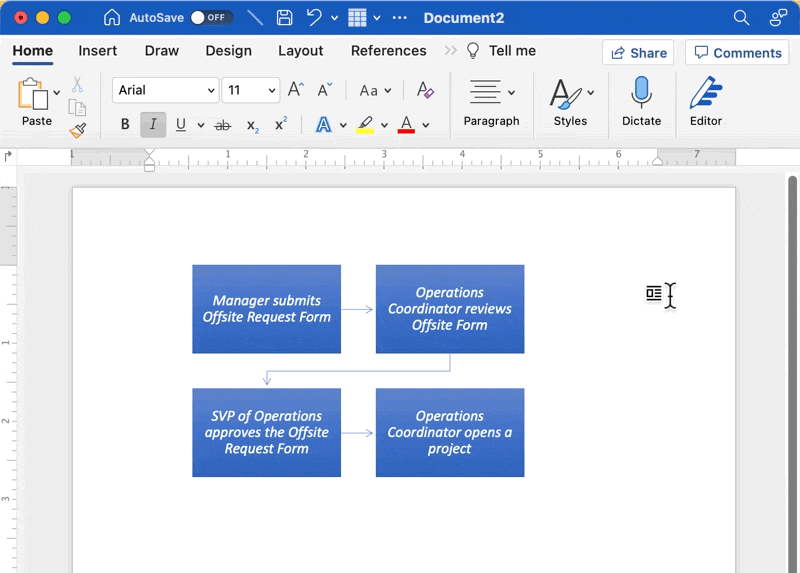Turn off Italic formatting
The height and width of the screenshot is (573, 800).
(x=153, y=125)
